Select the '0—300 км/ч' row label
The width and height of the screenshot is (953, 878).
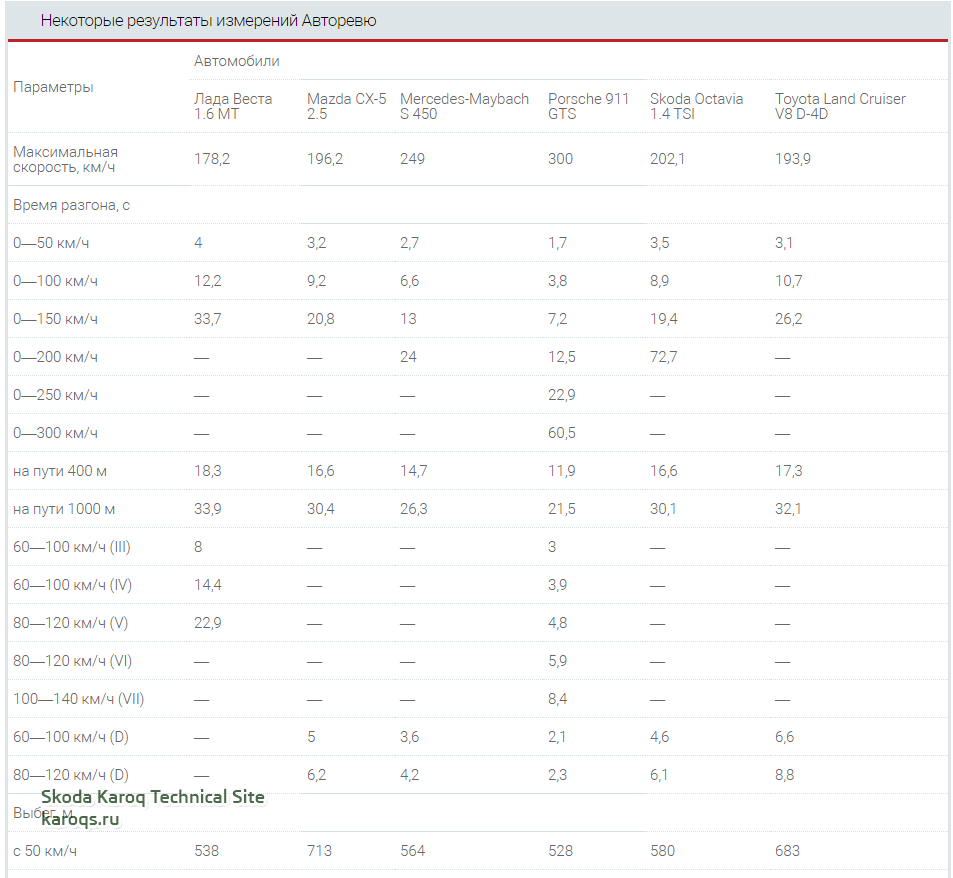(55, 433)
